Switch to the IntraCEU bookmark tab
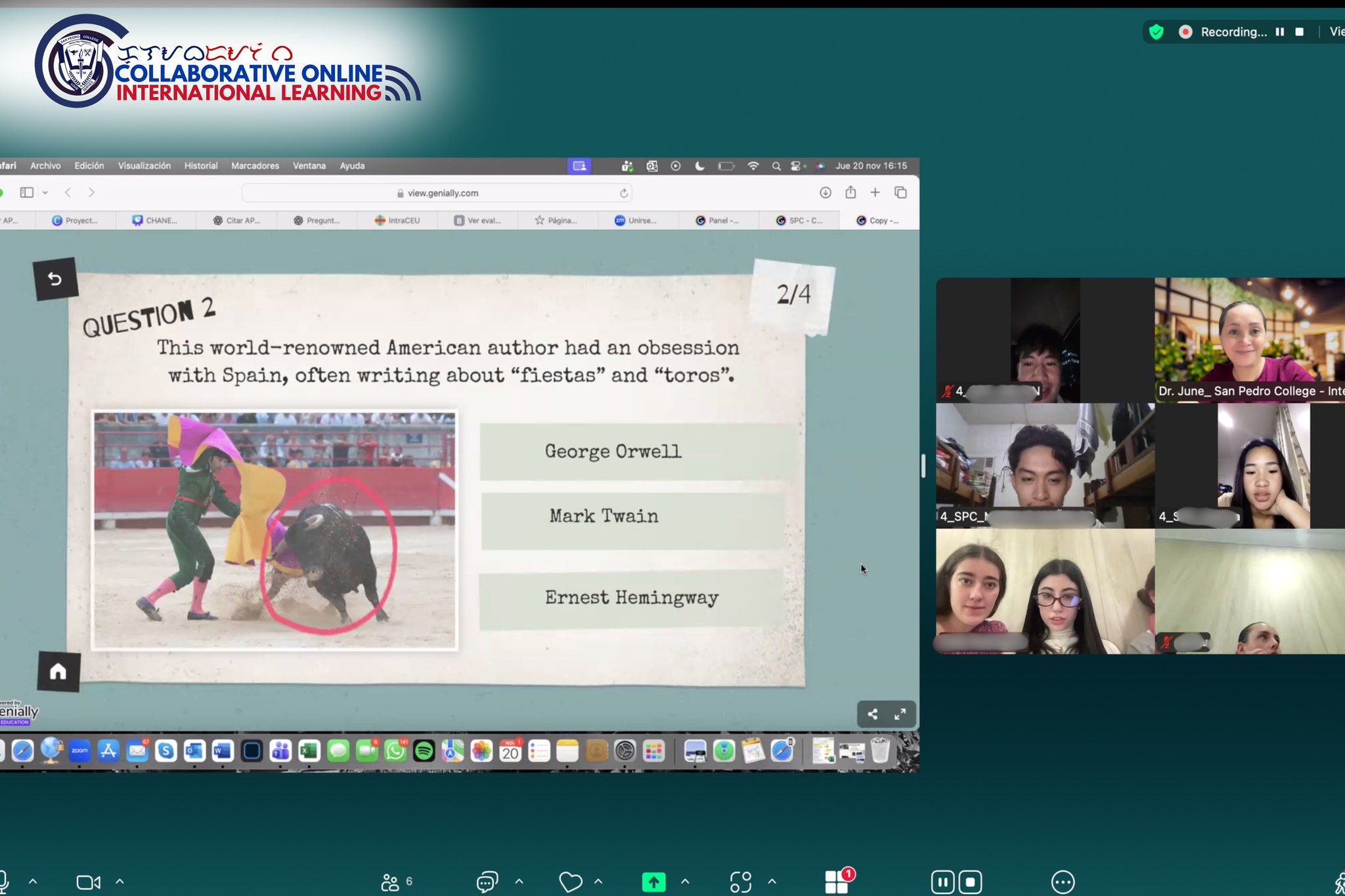This screenshot has width=1345, height=896. click(397, 221)
